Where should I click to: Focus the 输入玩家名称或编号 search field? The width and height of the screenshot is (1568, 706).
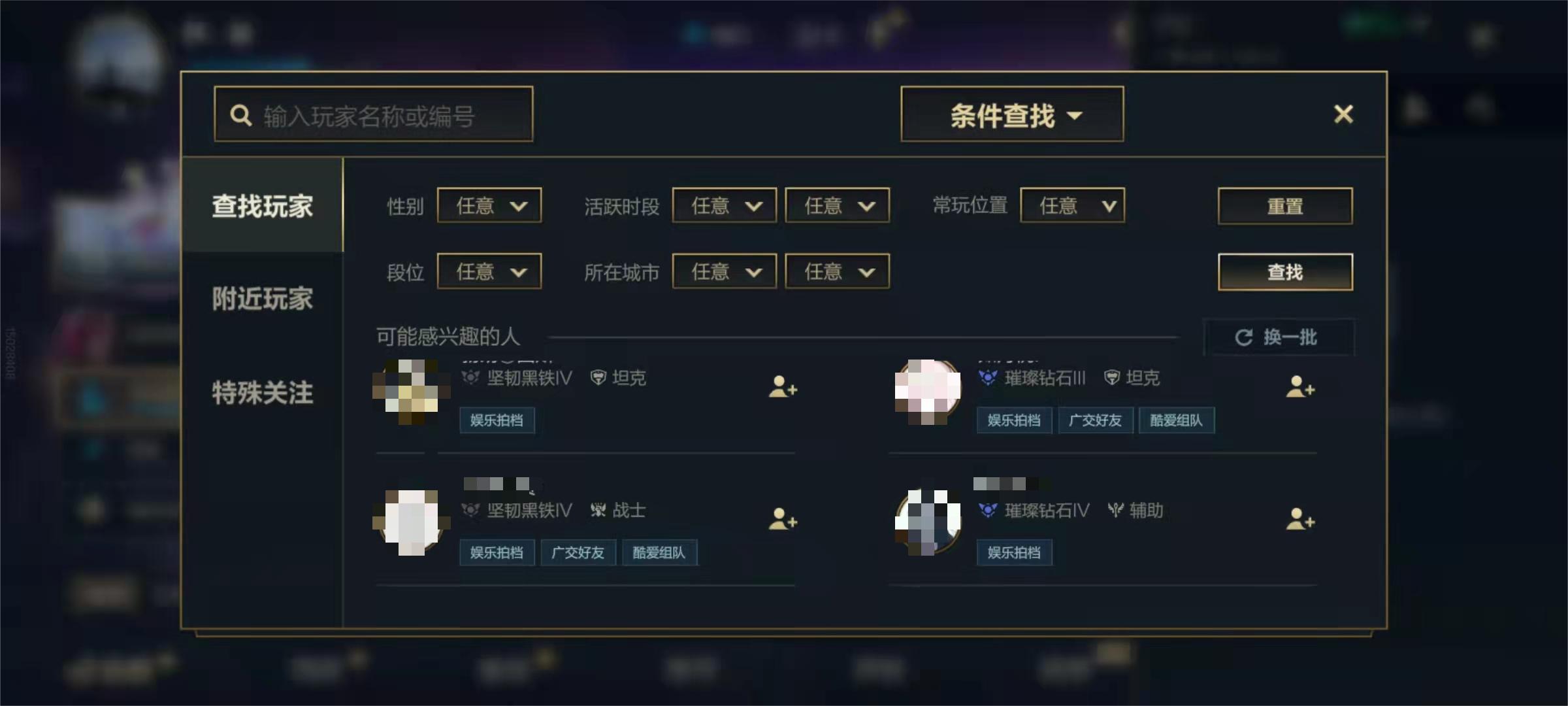pos(374,114)
